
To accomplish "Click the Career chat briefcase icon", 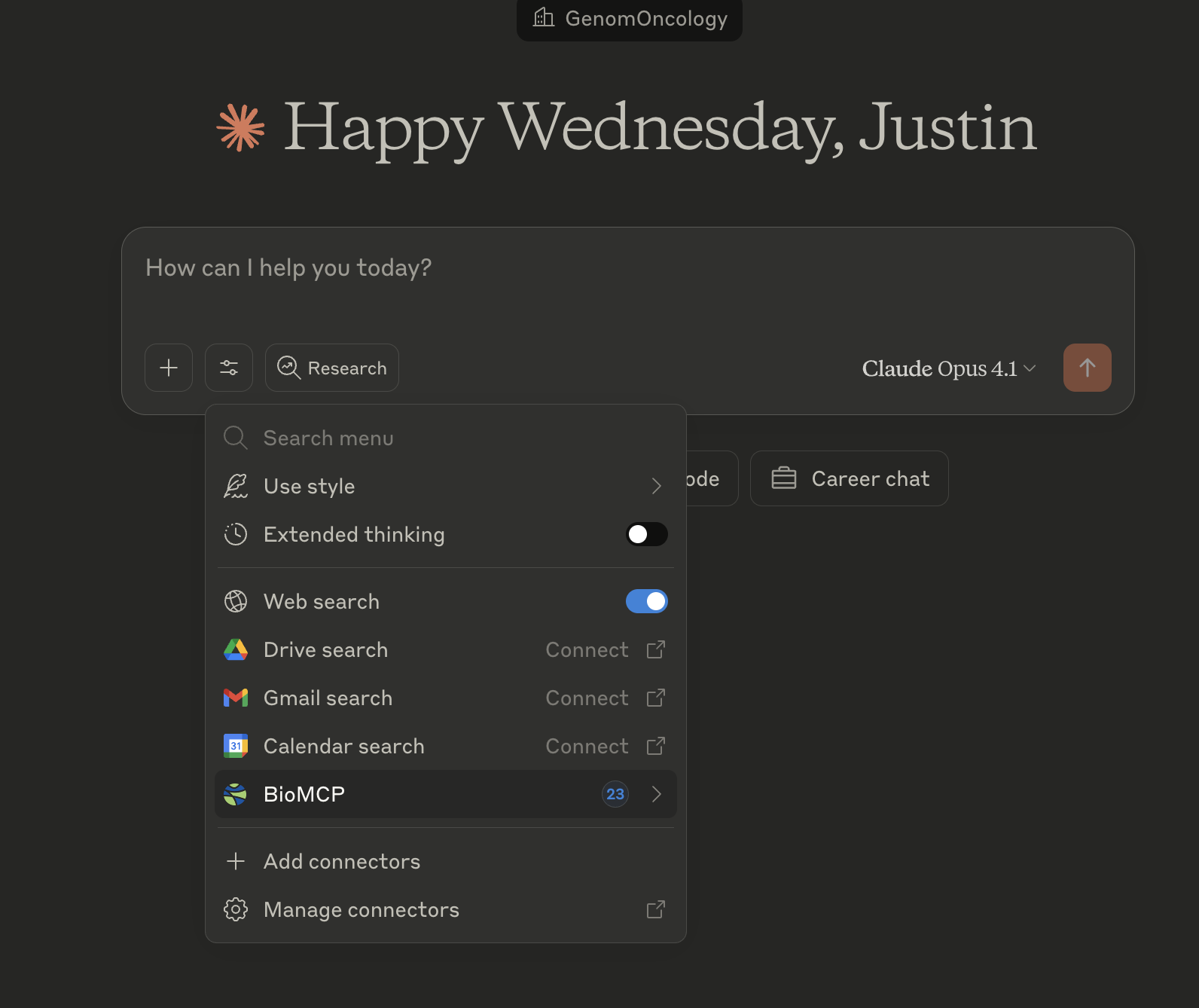I will tap(784, 478).
